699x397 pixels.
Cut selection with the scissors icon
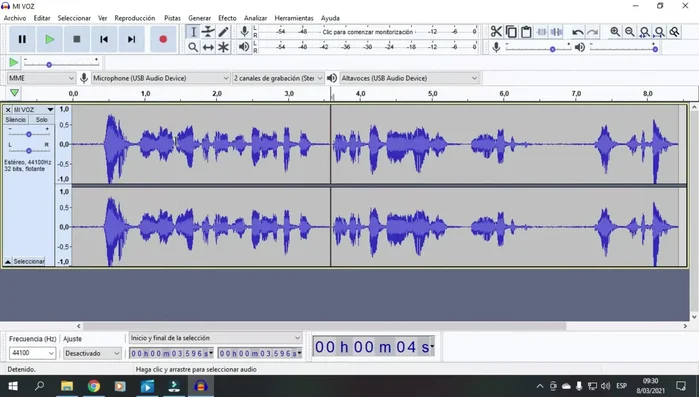[496, 32]
